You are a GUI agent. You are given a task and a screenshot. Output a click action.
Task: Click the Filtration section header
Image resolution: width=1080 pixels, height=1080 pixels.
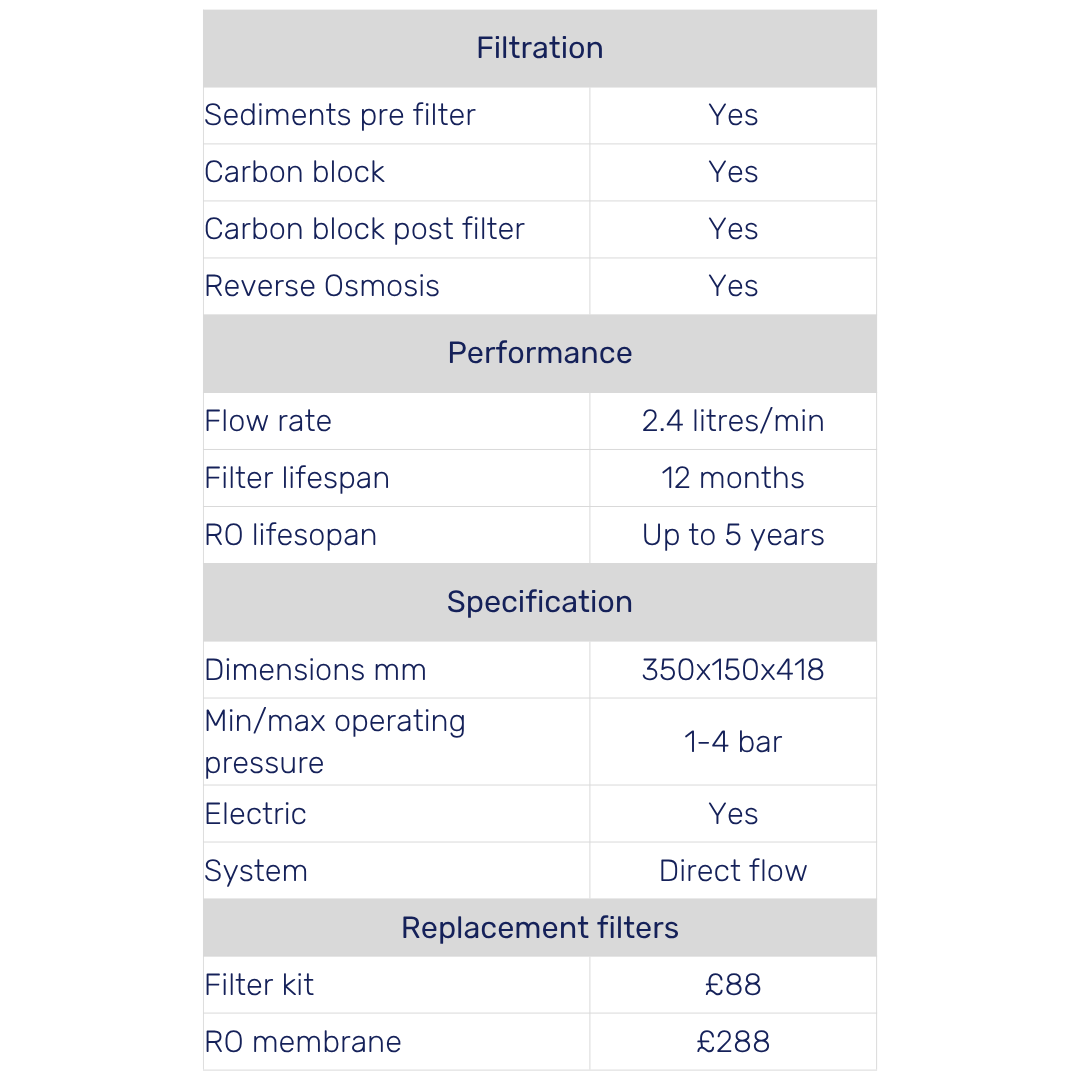pos(539,48)
